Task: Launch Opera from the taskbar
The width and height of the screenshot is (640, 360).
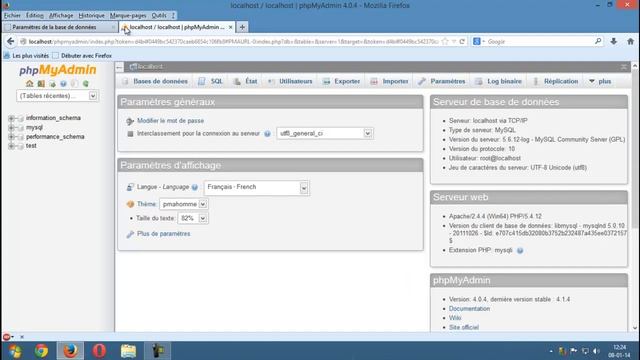Action: point(99,351)
